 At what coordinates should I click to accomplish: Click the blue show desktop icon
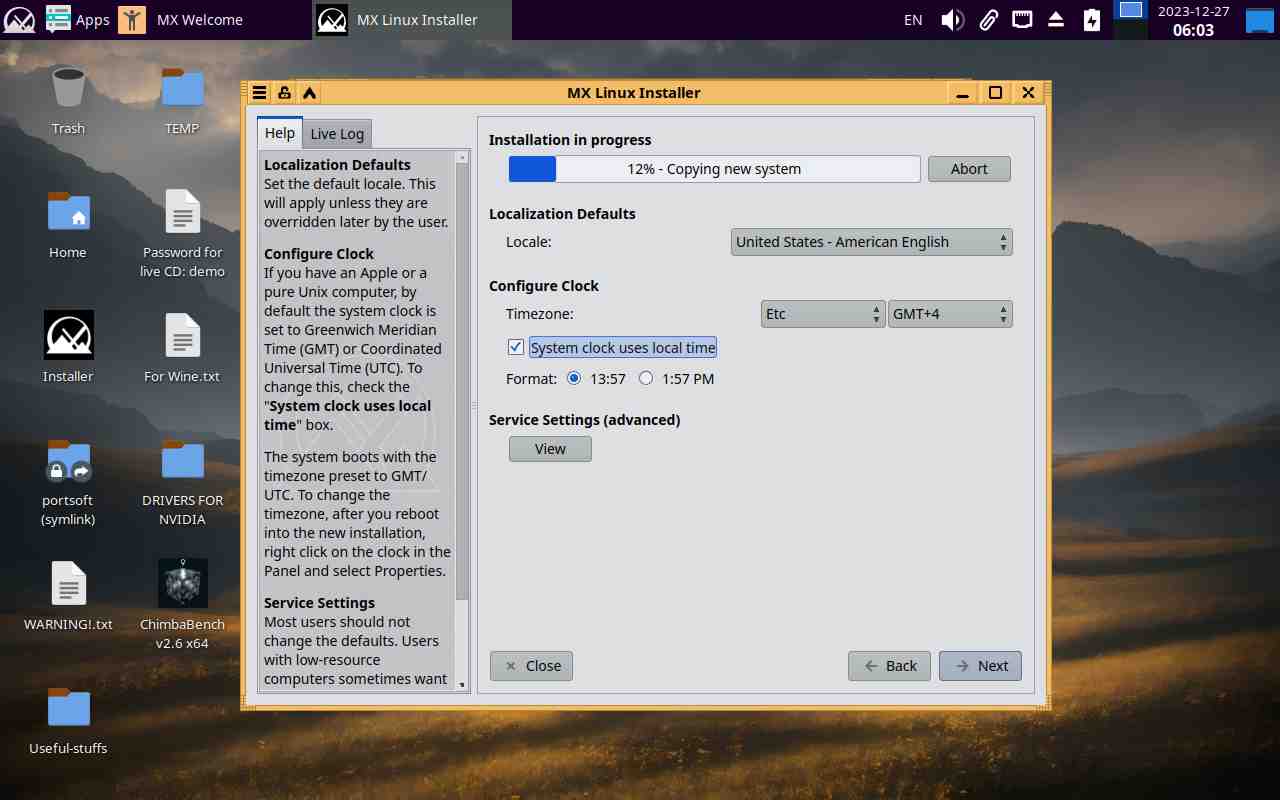(1259, 19)
